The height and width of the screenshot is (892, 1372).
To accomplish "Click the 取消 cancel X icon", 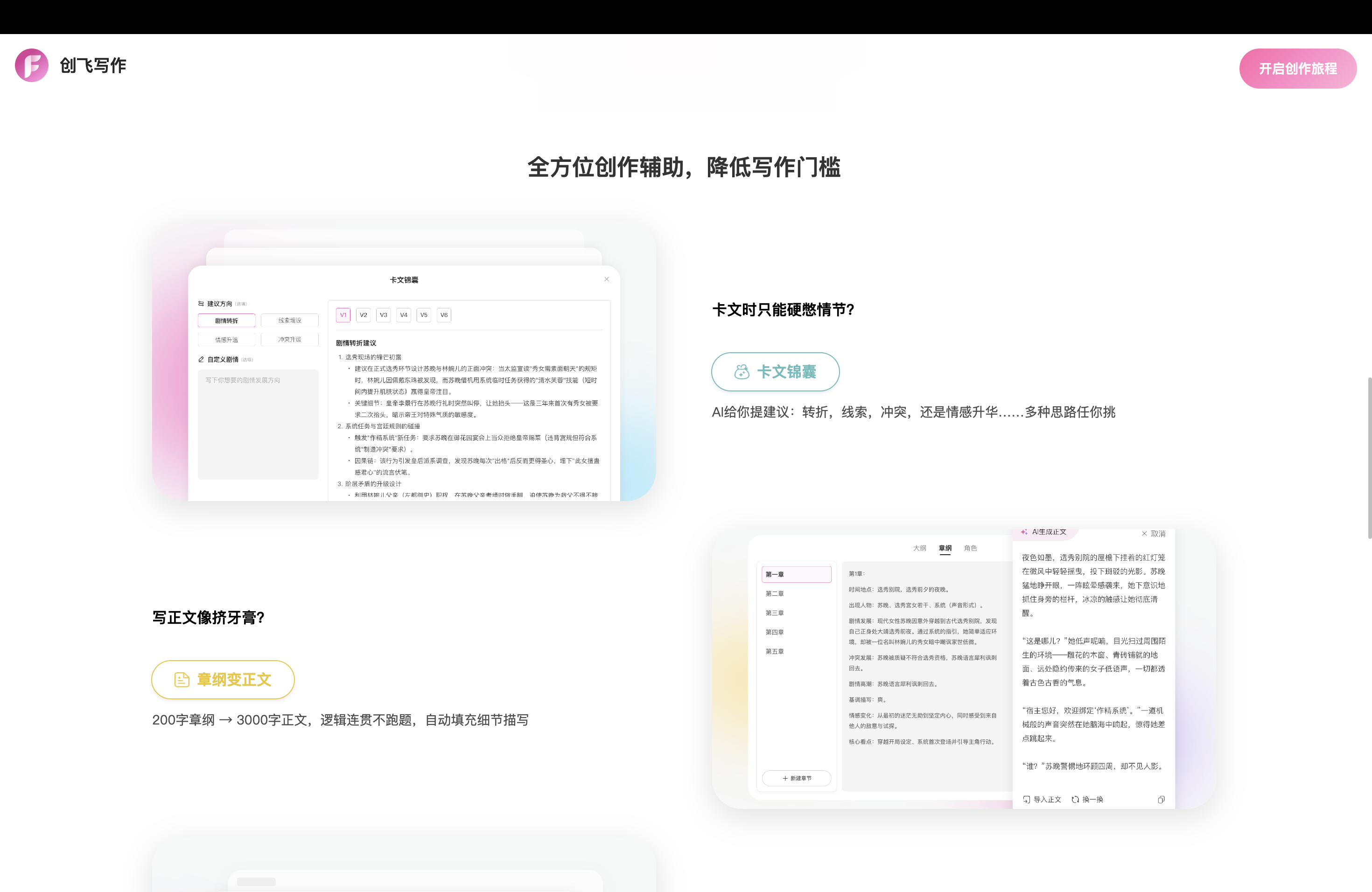I will (1144, 534).
